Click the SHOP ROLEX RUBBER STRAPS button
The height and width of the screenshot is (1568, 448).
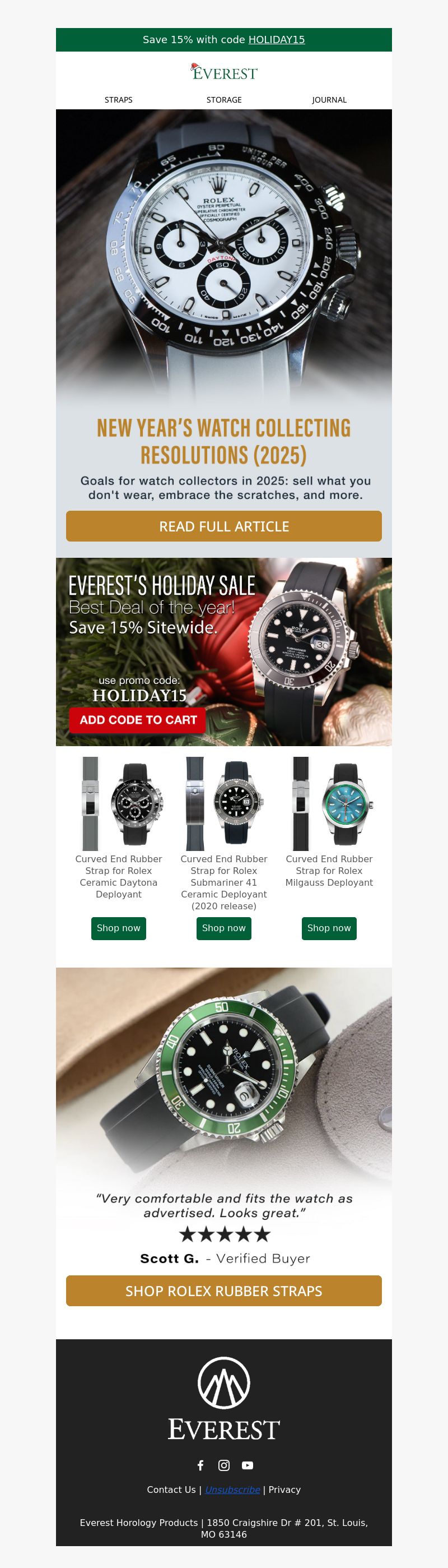tap(223, 1291)
